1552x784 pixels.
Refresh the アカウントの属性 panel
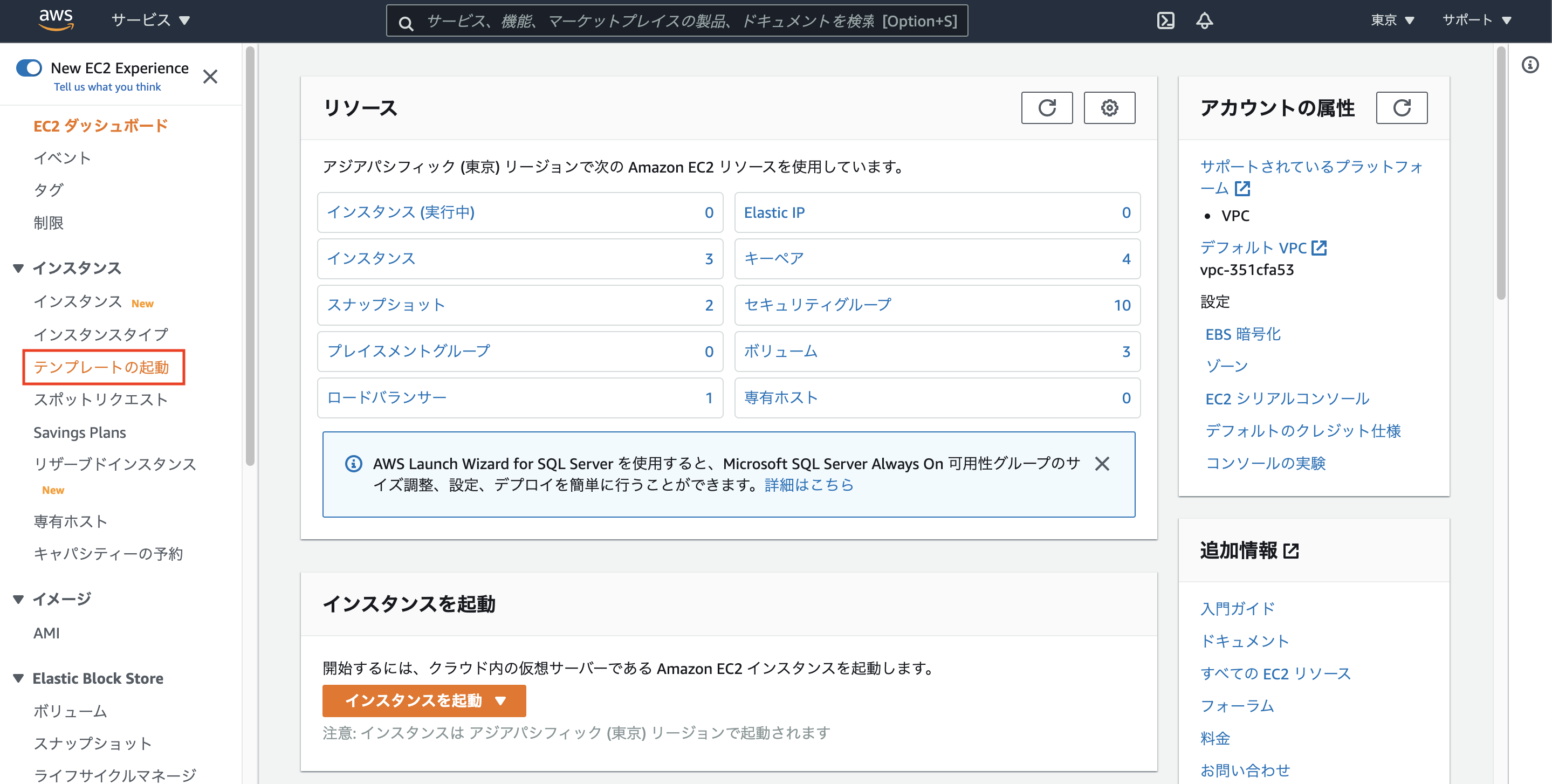tap(1402, 107)
